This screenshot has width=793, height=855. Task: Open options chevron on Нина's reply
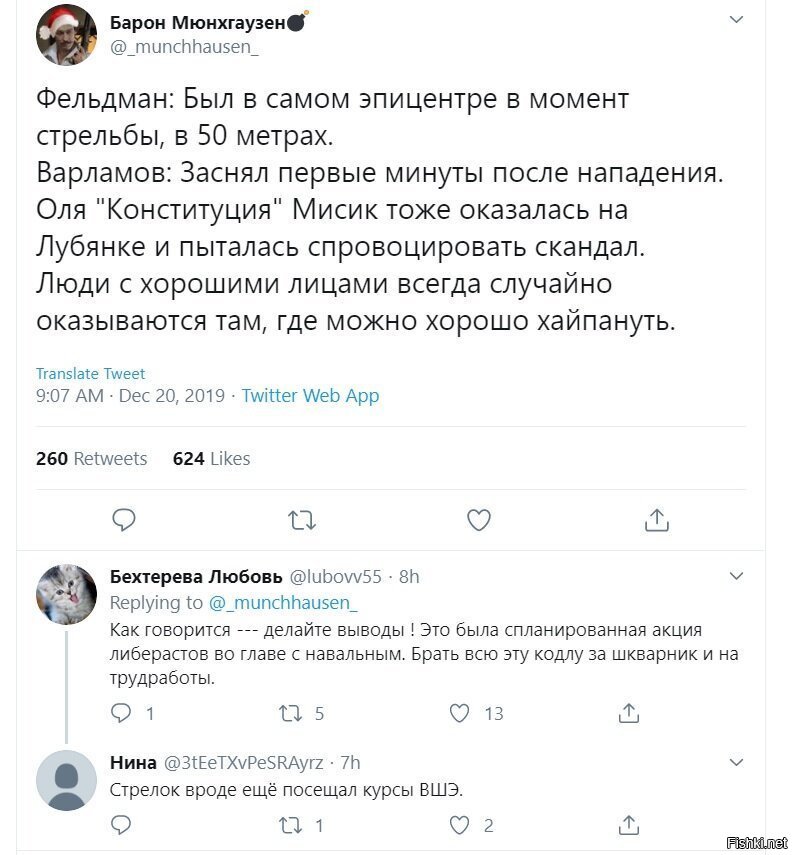tap(736, 762)
